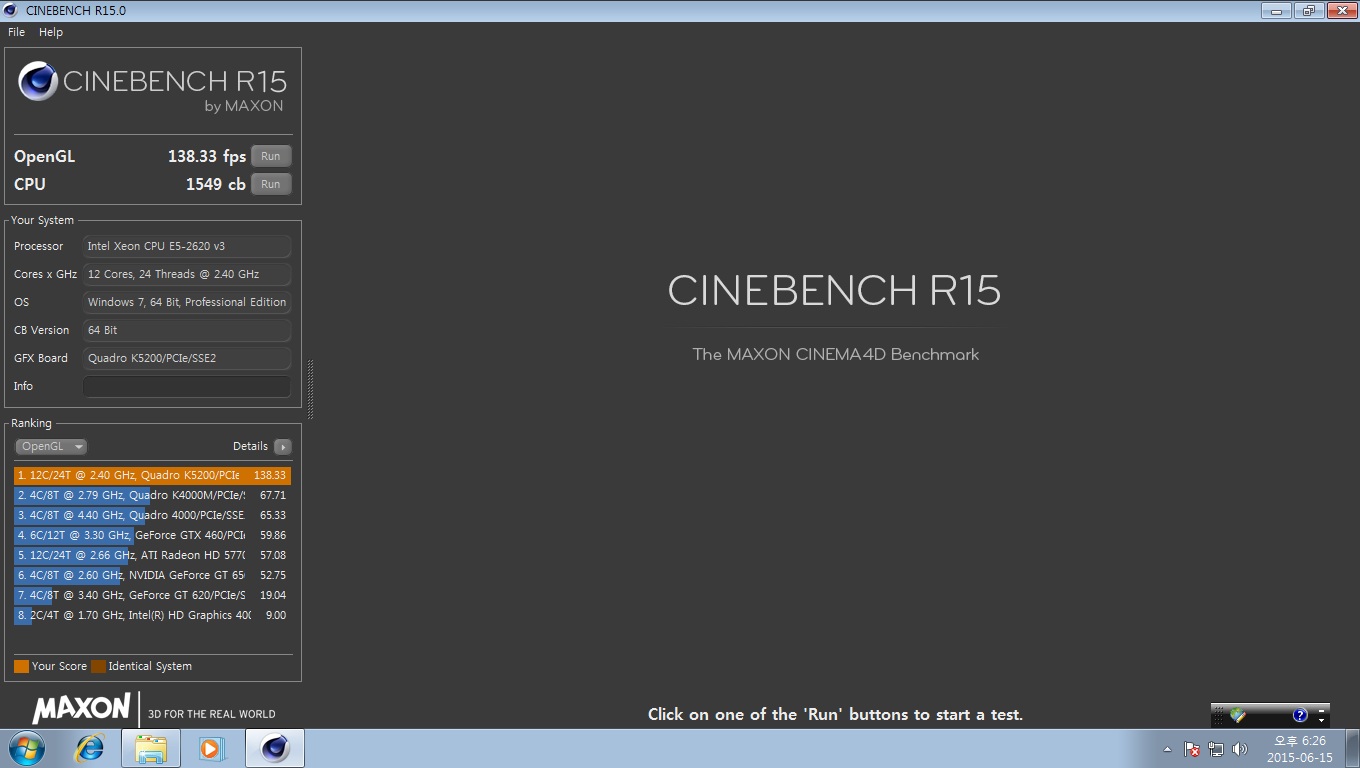
Task: Launch Internet Explorer from taskbar
Action: pos(90,748)
